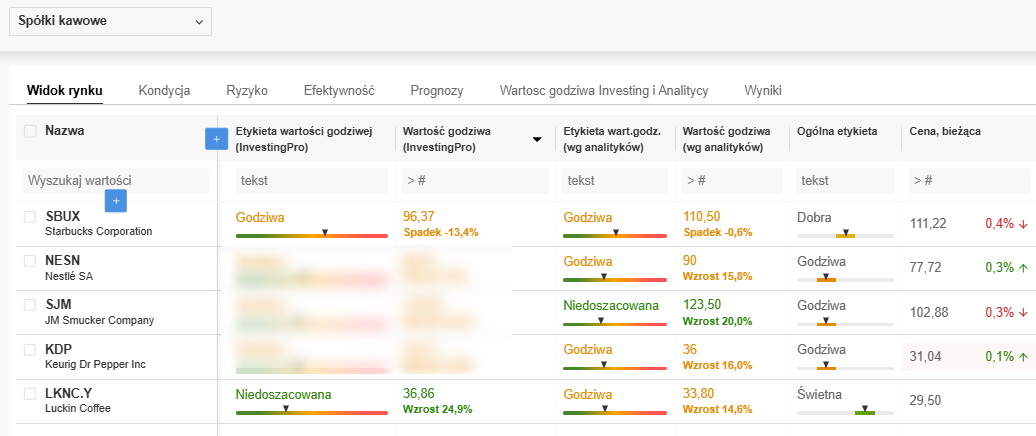This screenshot has width=1036, height=436.
Task: Click the SBUX Dobra overall label bar
Action: tap(846, 235)
